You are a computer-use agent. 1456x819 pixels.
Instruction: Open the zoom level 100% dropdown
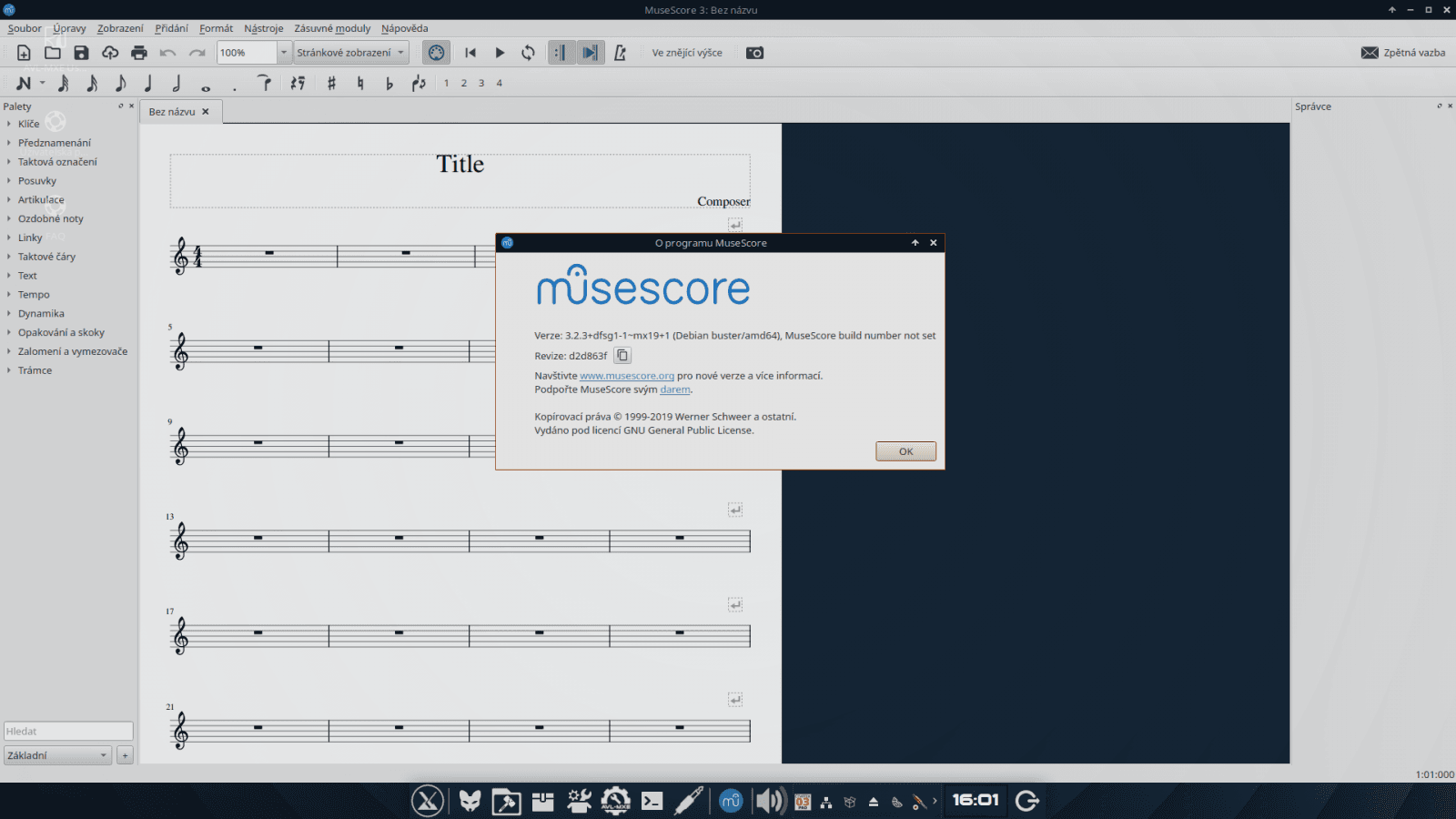283,53
